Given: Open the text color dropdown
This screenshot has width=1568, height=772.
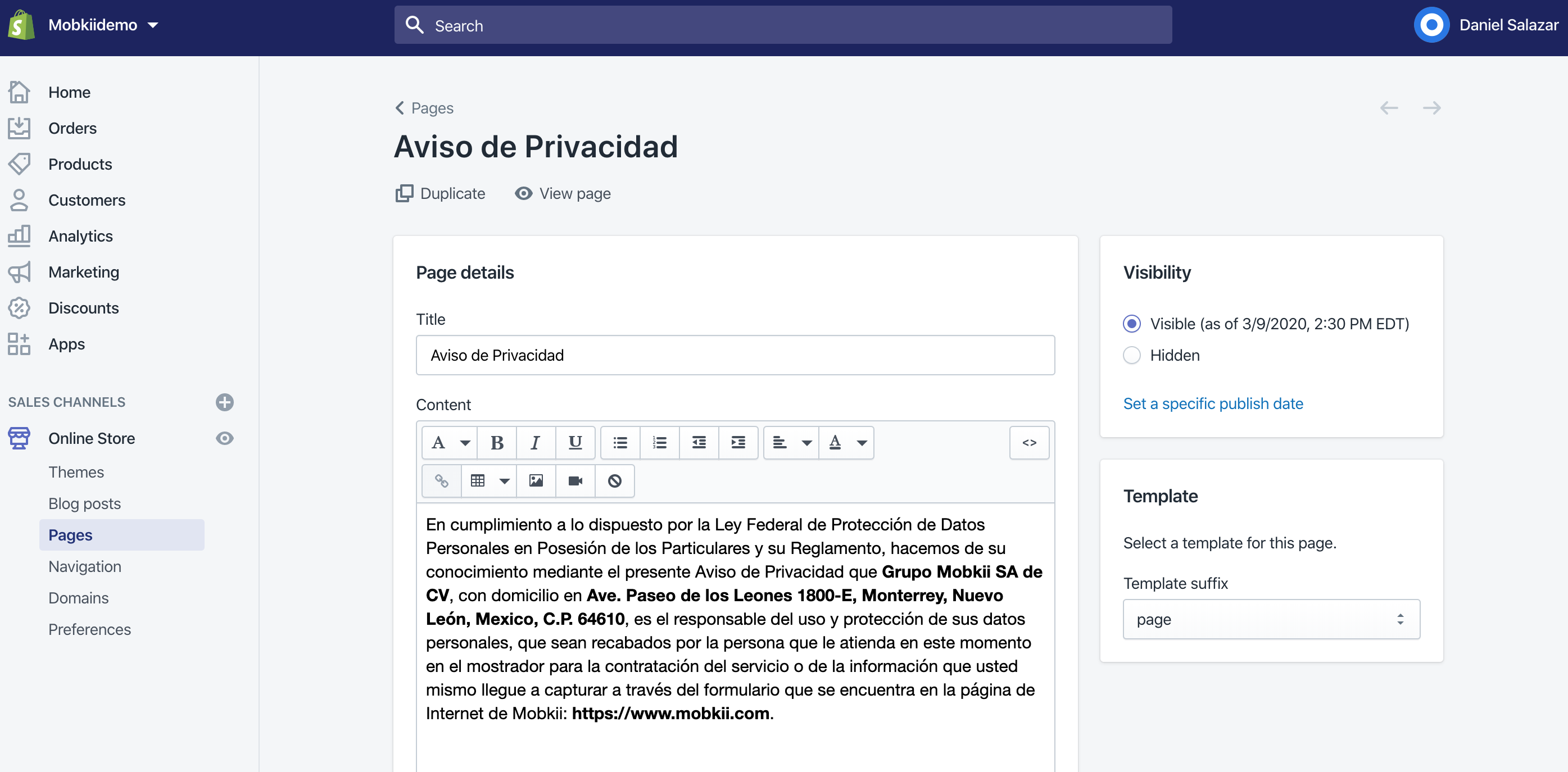Looking at the screenshot, I should tap(847, 443).
